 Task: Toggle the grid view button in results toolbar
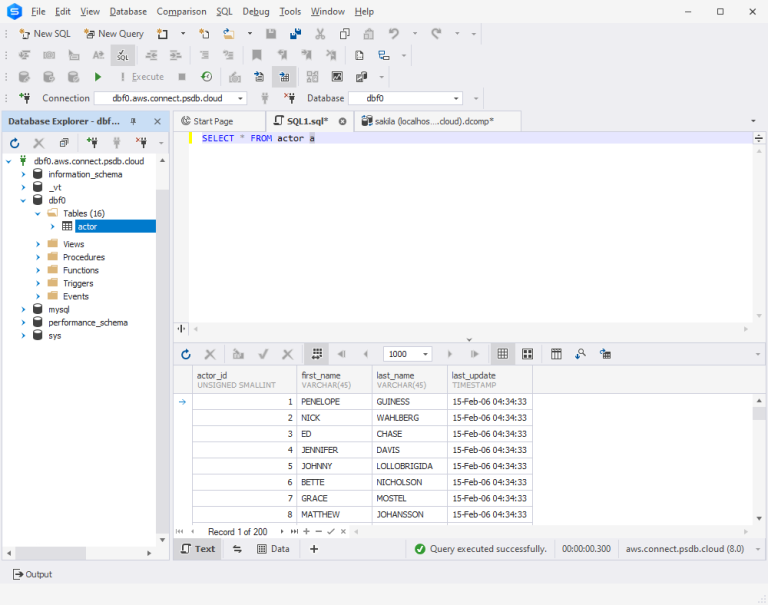pos(503,354)
